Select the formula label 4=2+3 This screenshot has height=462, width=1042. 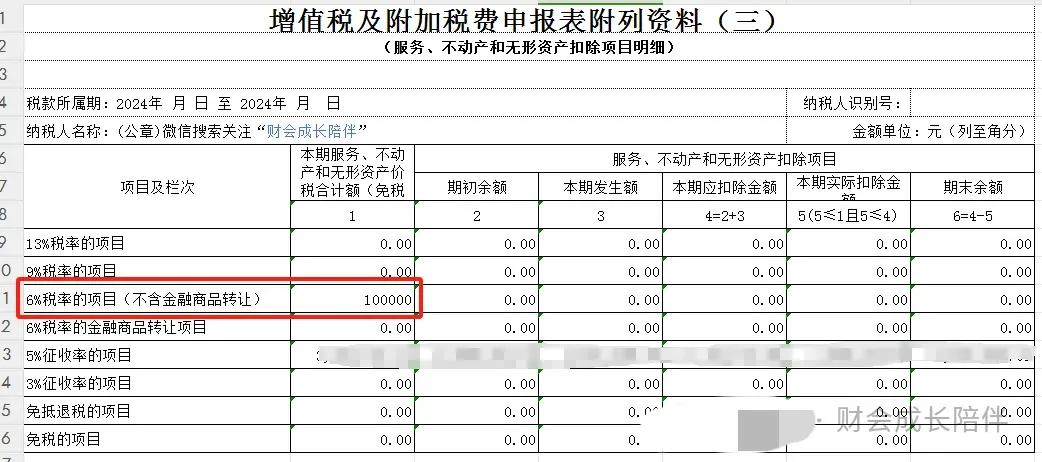point(724,215)
